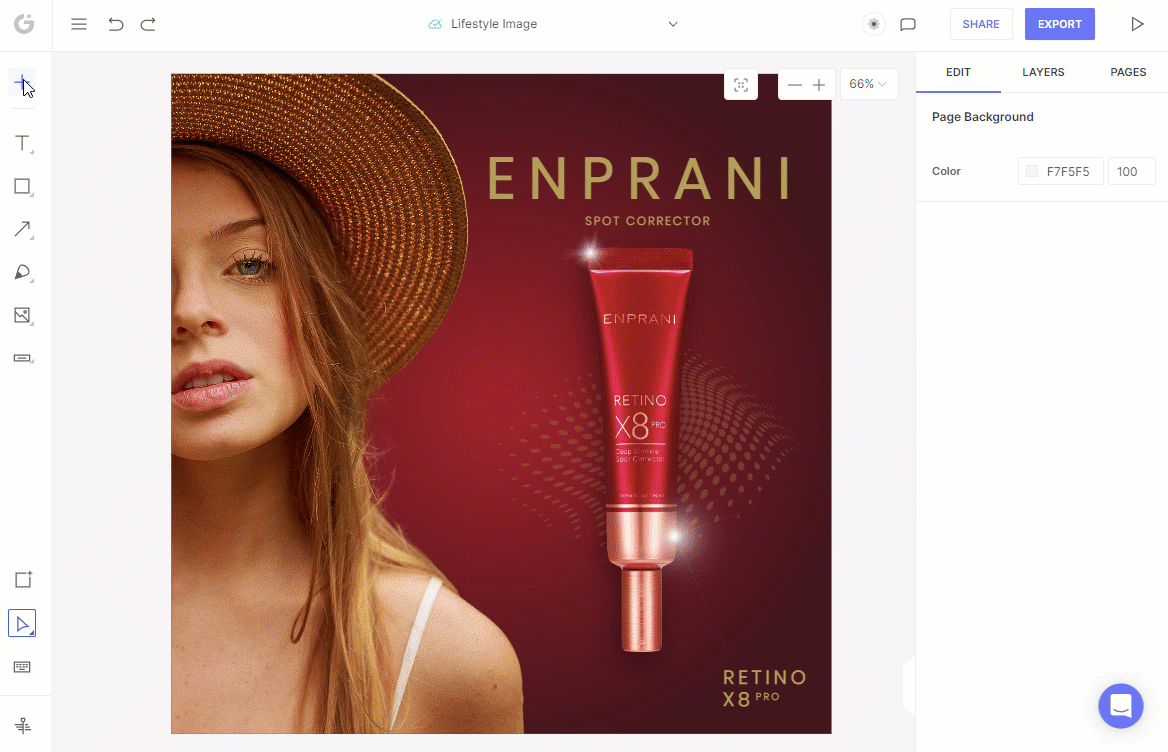Expand the Lifestyle Image title chevron
The width and height of the screenshot is (1168, 752).
tap(673, 24)
